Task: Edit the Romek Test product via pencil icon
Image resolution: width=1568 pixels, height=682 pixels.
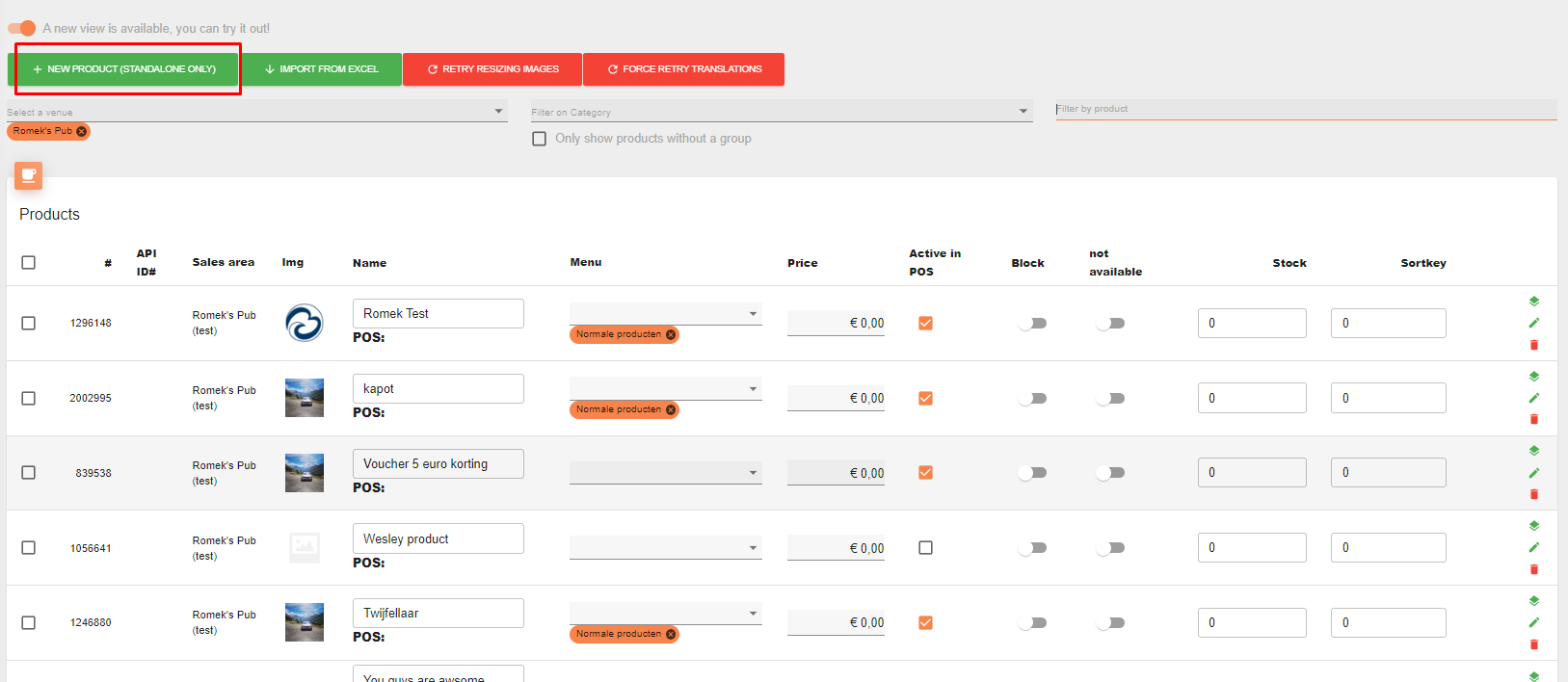Action: (1533, 323)
